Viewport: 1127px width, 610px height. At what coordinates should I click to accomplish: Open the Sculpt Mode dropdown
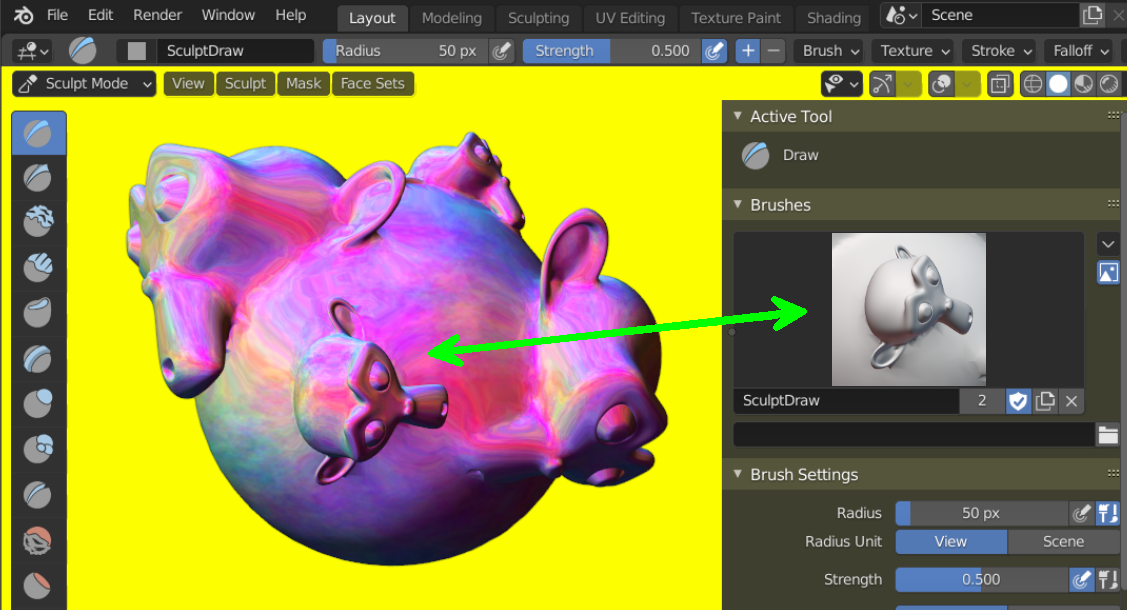(84, 84)
